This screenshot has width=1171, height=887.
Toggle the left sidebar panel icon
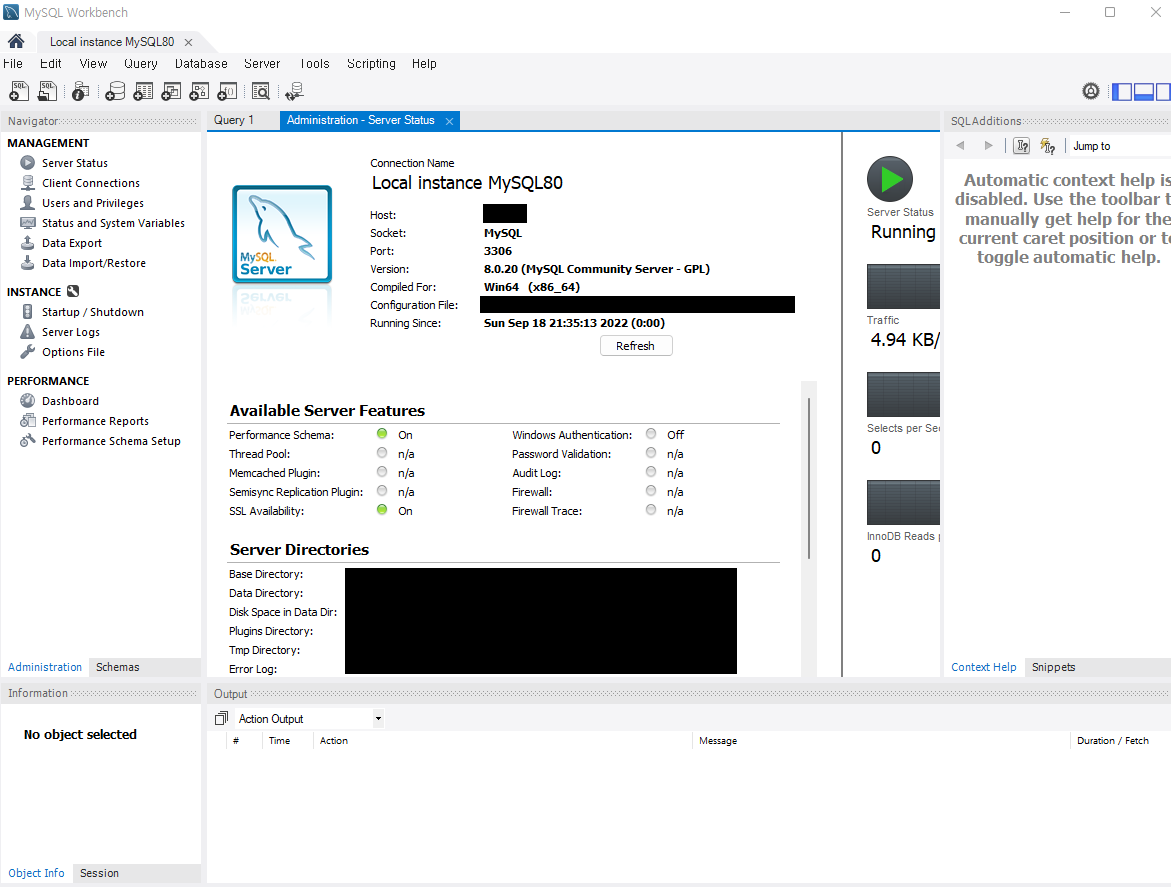pyautogui.click(x=1122, y=91)
